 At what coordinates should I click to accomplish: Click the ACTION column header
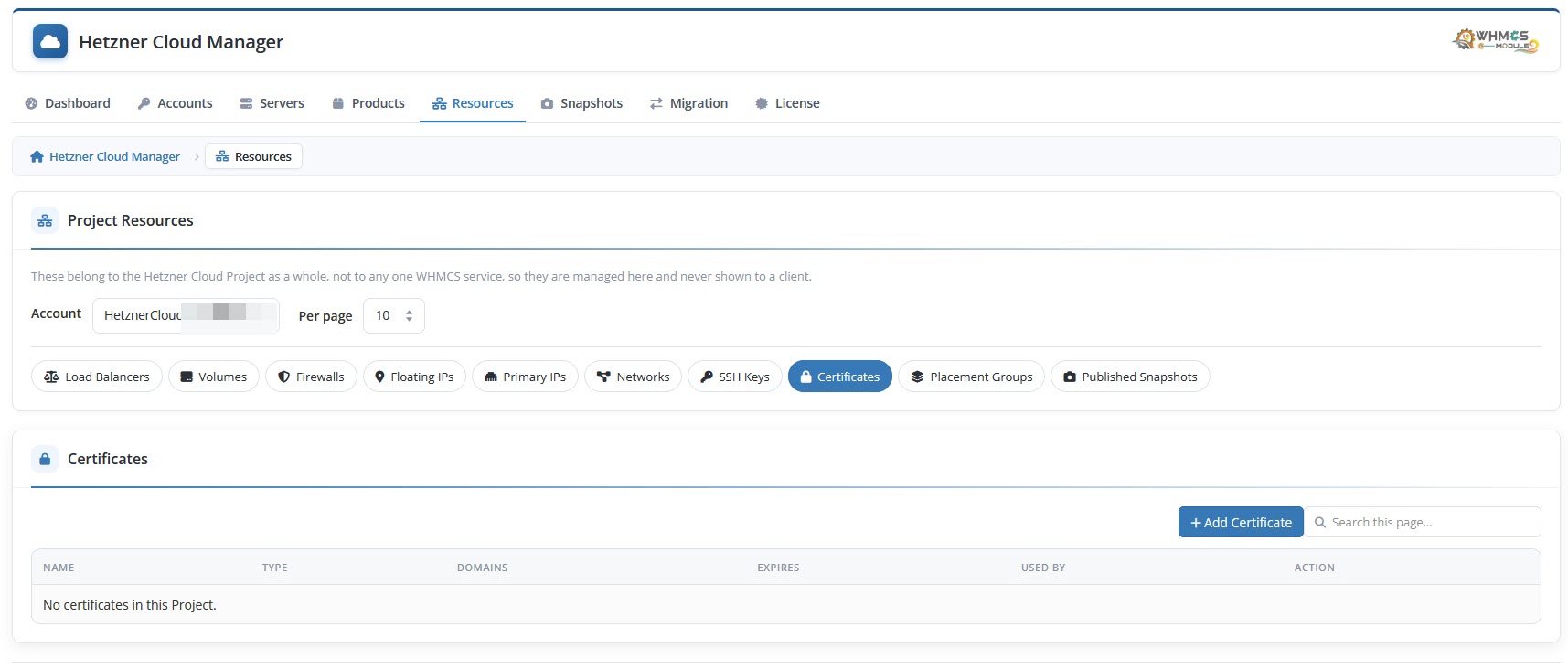[x=1314, y=568]
